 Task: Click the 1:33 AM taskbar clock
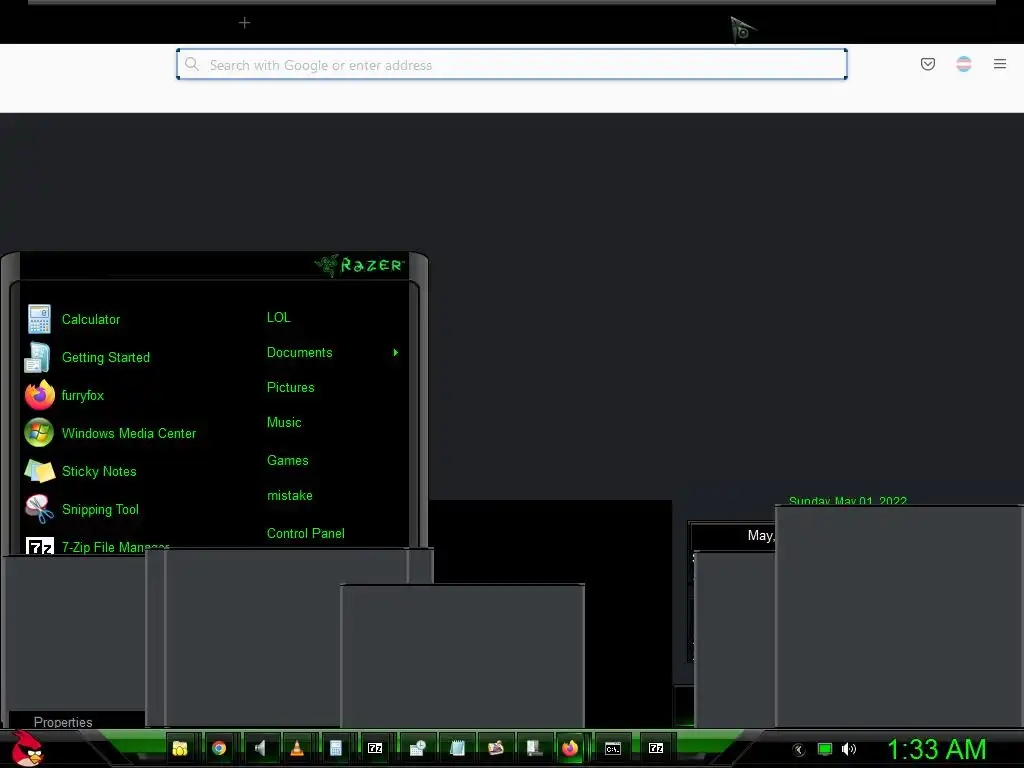point(936,750)
